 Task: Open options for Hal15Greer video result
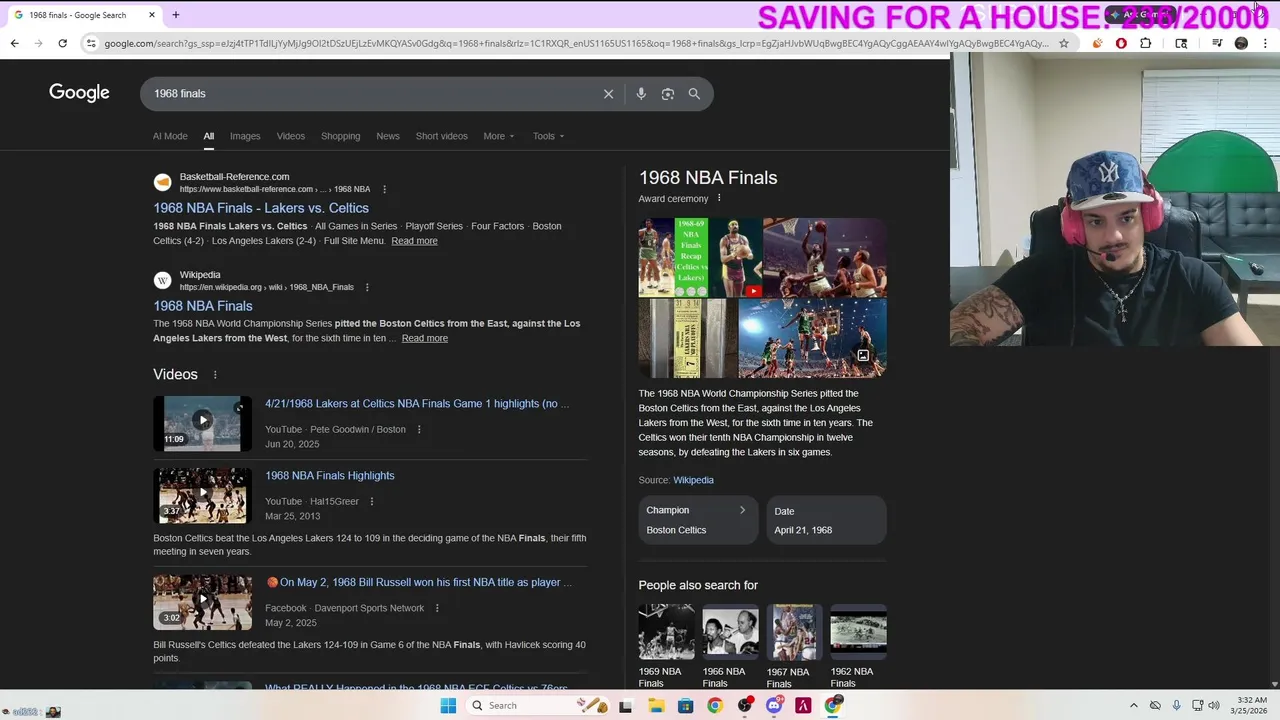[372, 502]
